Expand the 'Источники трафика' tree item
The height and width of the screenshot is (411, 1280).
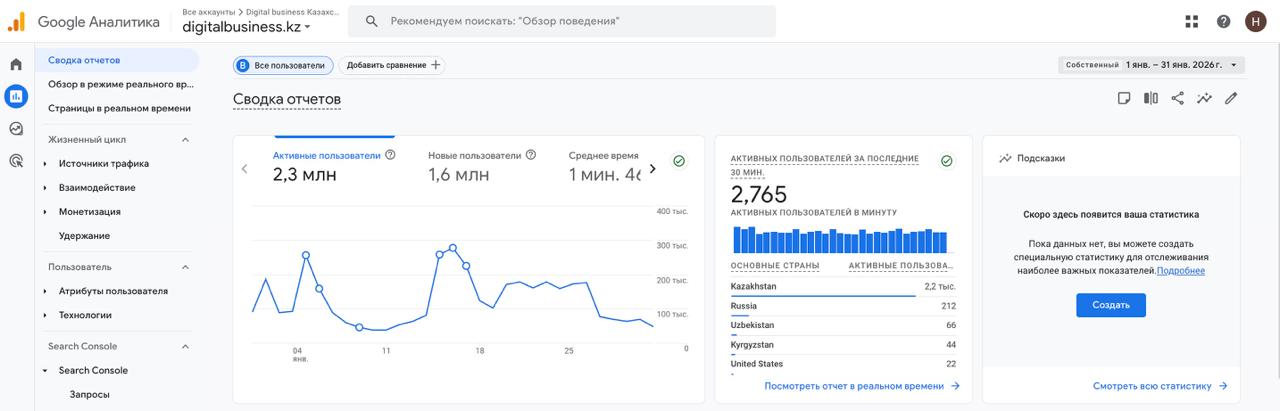[46, 164]
